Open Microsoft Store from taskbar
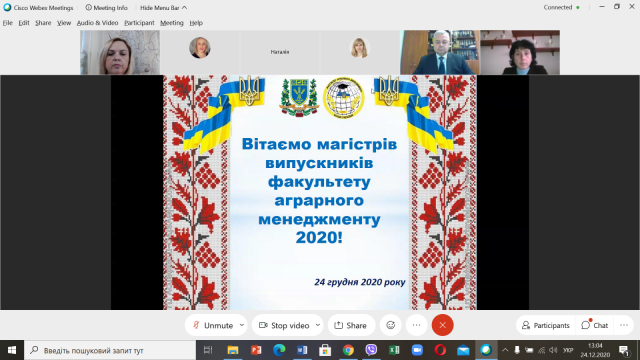The width and height of the screenshot is (640, 360). coord(325,350)
